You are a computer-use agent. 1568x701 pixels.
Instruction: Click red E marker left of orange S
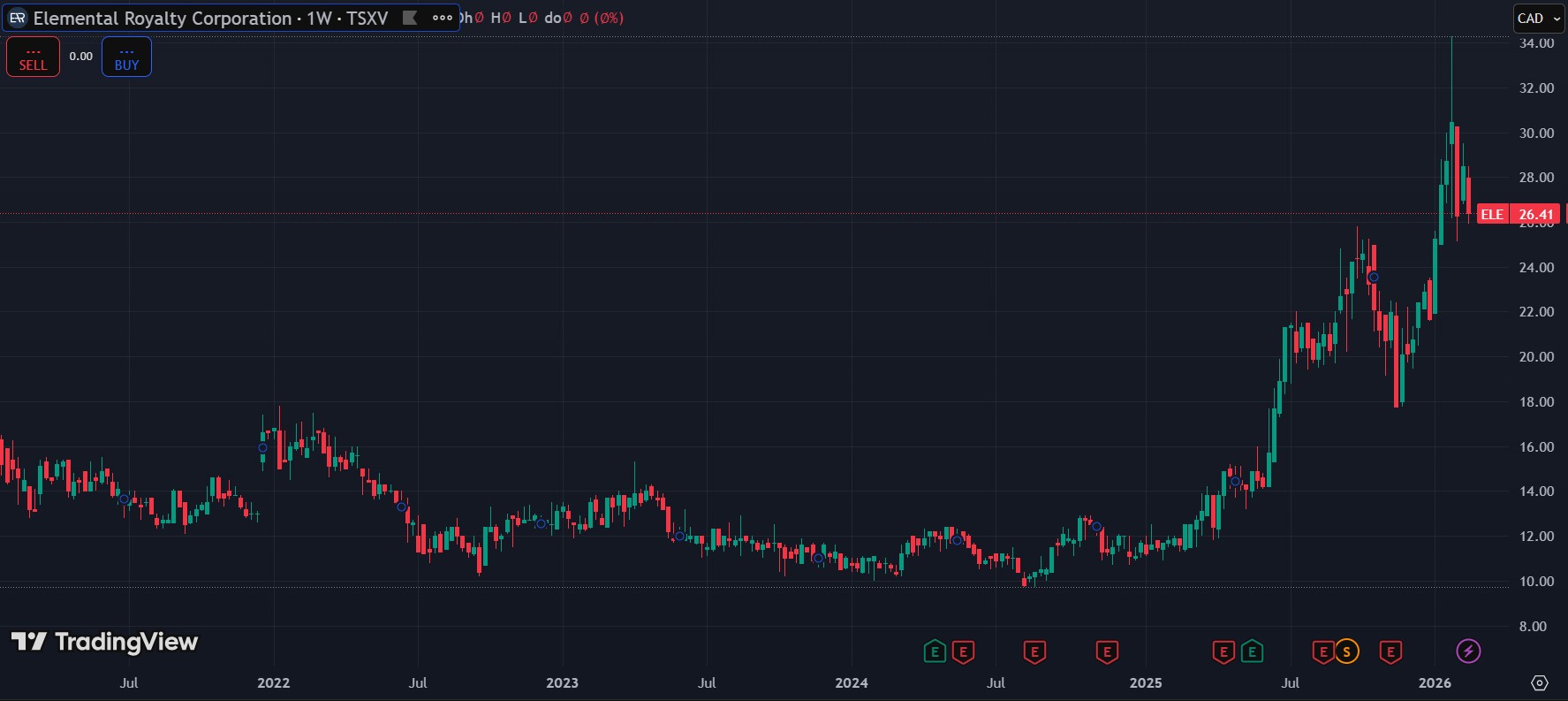tap(1323, 652)
